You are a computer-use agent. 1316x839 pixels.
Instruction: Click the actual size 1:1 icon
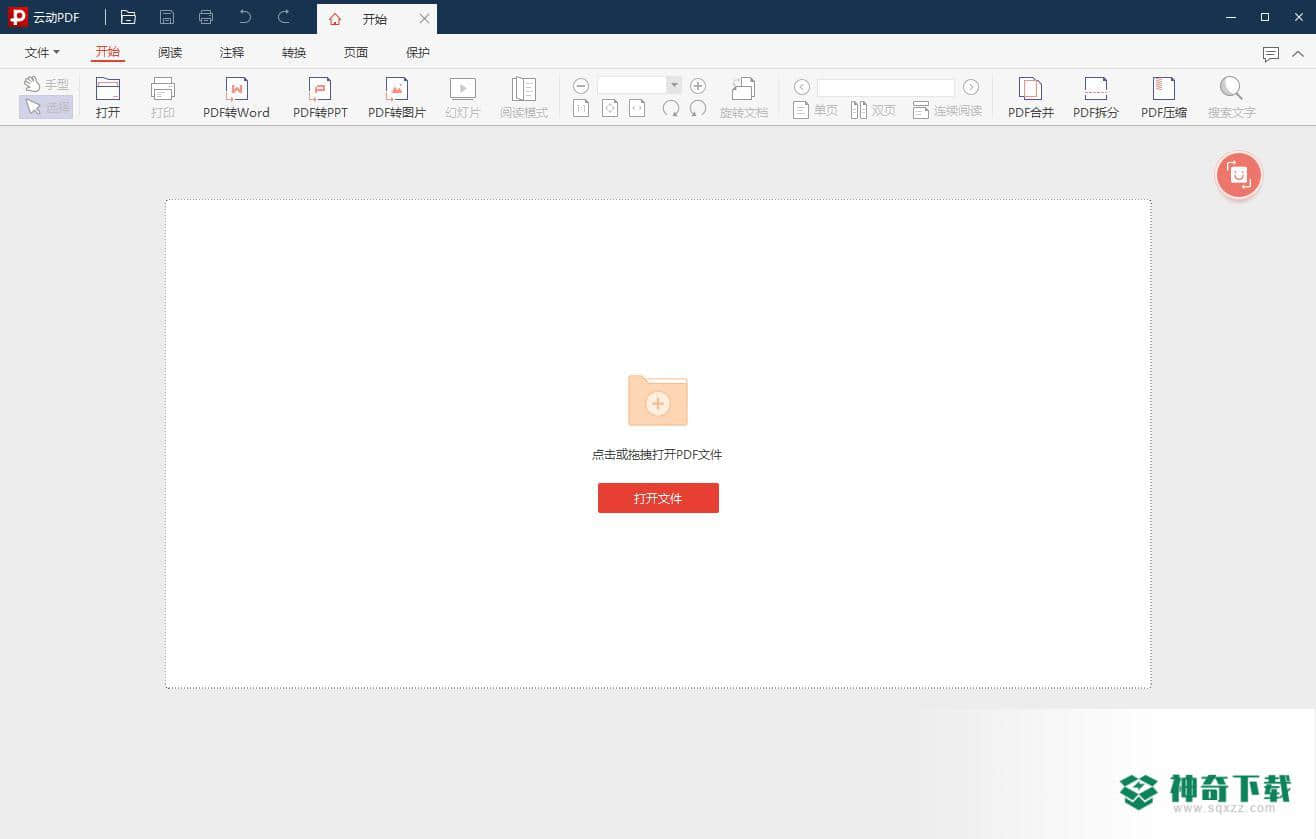pos(581,108)
